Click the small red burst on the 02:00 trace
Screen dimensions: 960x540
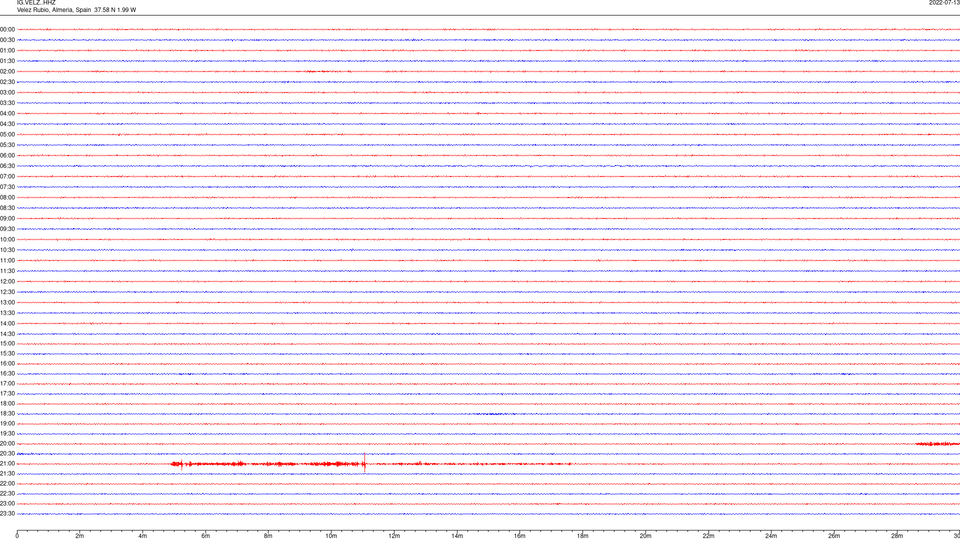point(318,72)
